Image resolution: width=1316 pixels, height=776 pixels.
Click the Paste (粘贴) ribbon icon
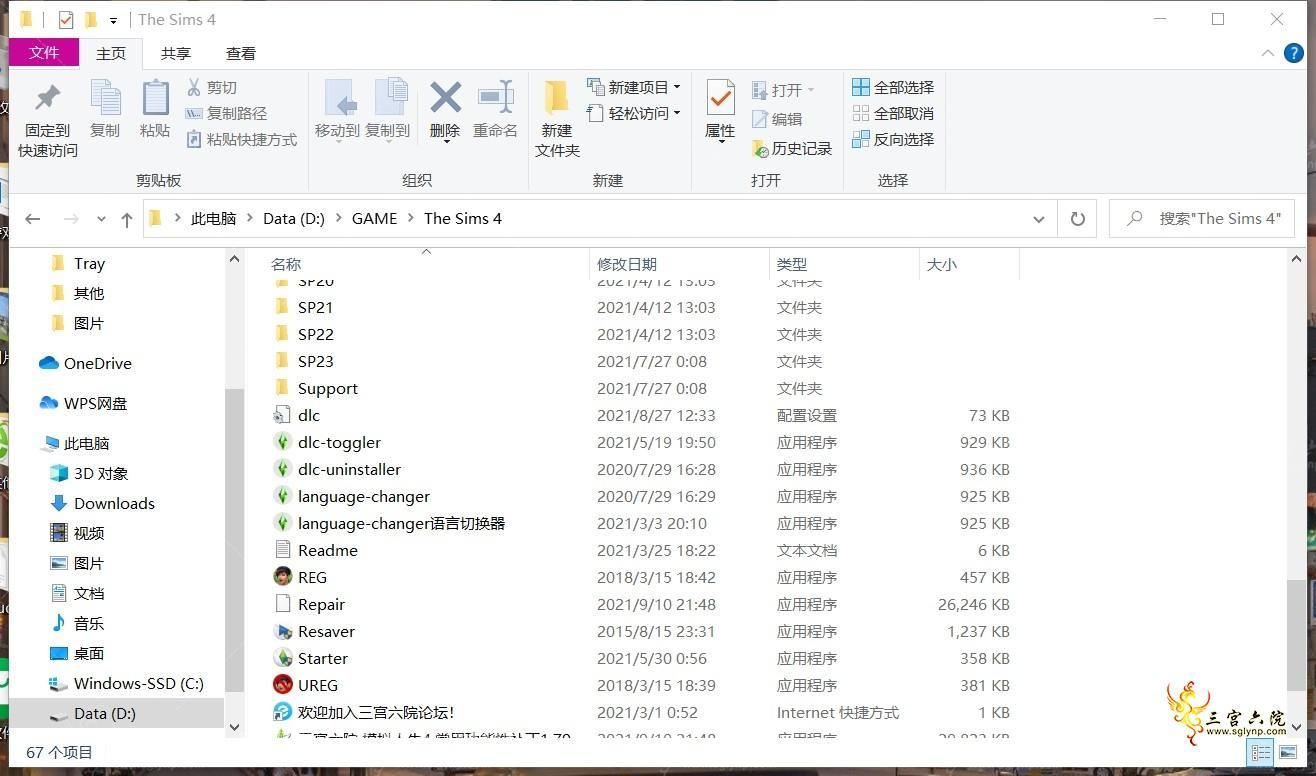[x=155, y=98]
